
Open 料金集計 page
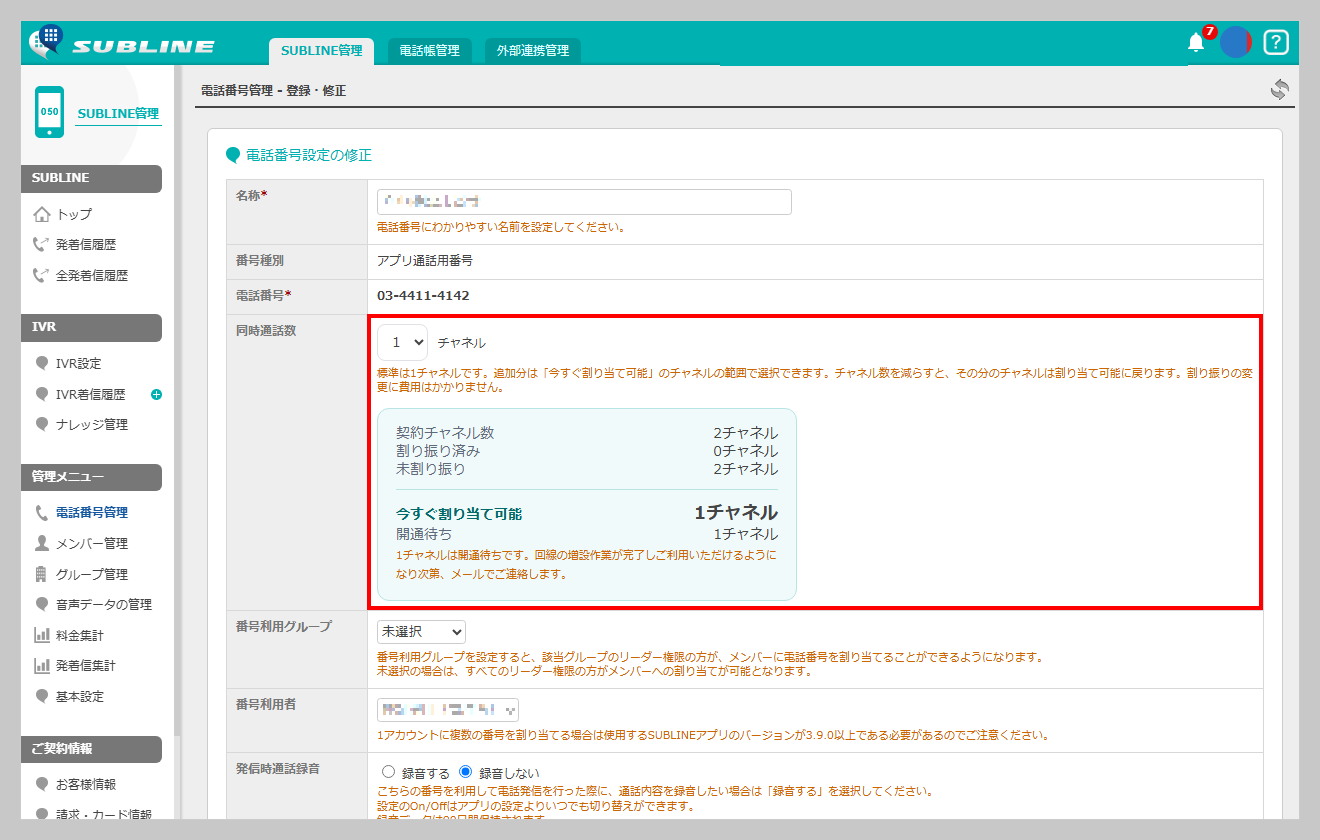[80, 635]
